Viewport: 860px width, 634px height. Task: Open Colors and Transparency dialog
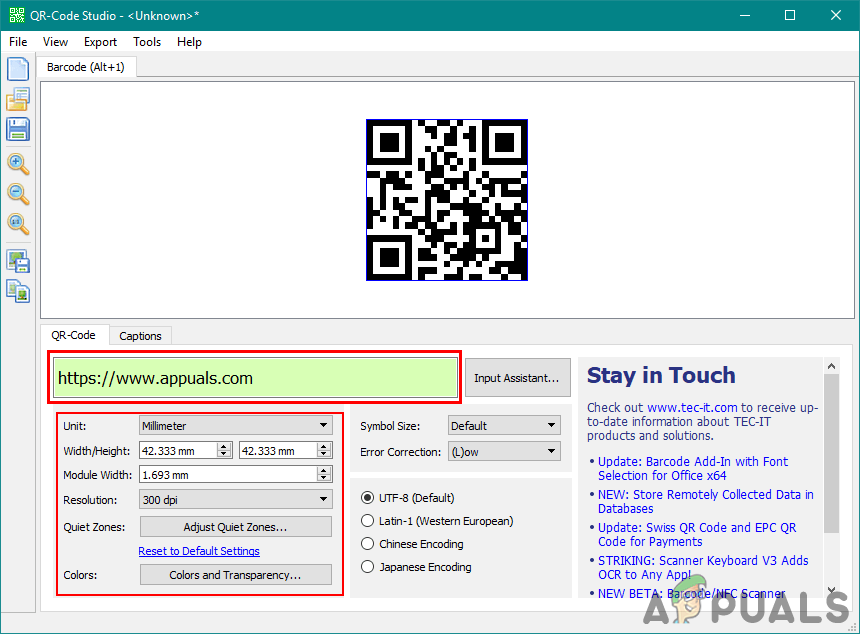(236, 575)
